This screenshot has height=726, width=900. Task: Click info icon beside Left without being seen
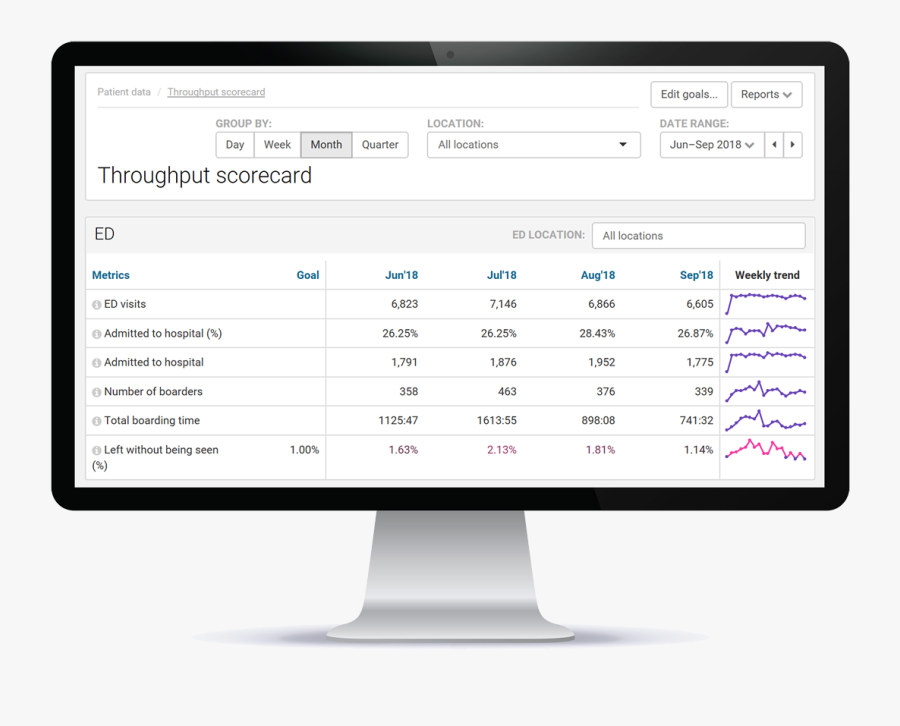click(x=97, y=451)
